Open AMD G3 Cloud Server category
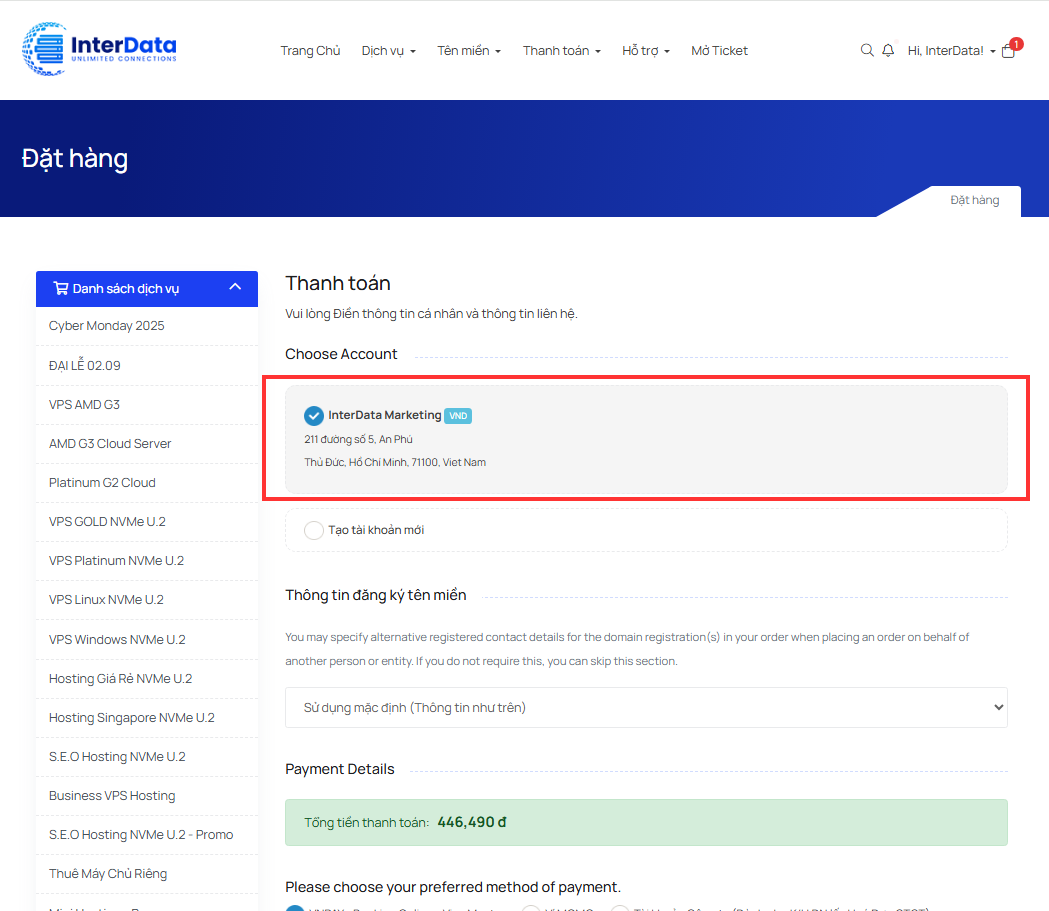 click(x=147, y=443)
